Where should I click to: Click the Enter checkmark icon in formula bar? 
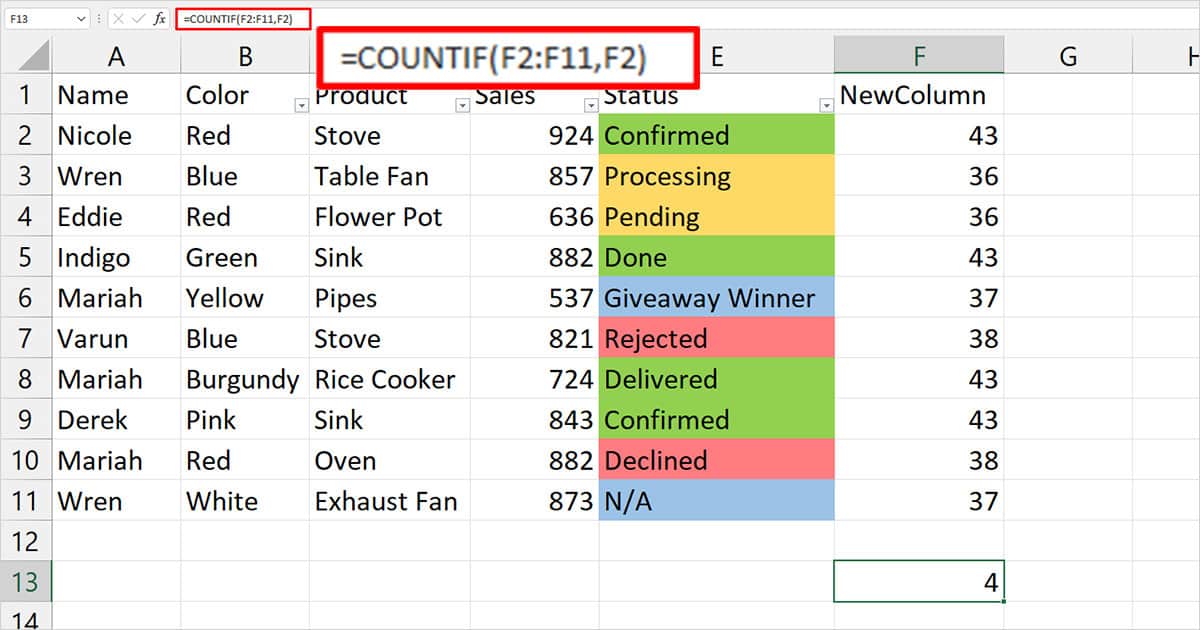click(x=139, y=19)
